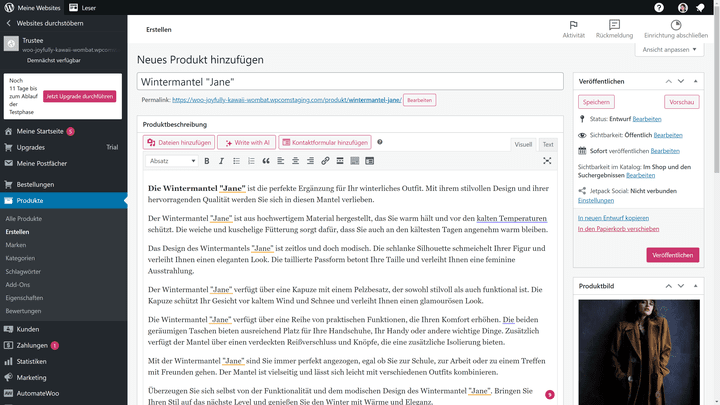Toggle the Veröffentlichen panel collapse triangle

[x=696, y=81]
